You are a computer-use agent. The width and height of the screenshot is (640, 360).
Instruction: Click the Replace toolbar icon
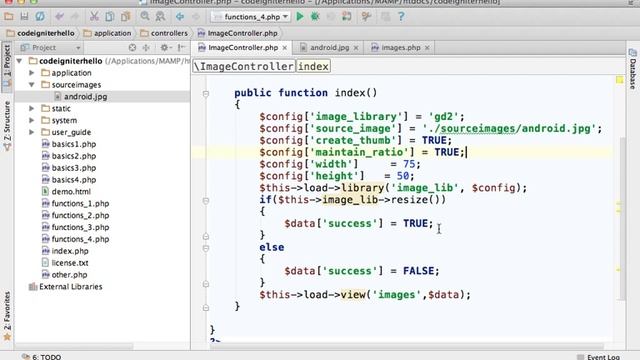point(160,16)
